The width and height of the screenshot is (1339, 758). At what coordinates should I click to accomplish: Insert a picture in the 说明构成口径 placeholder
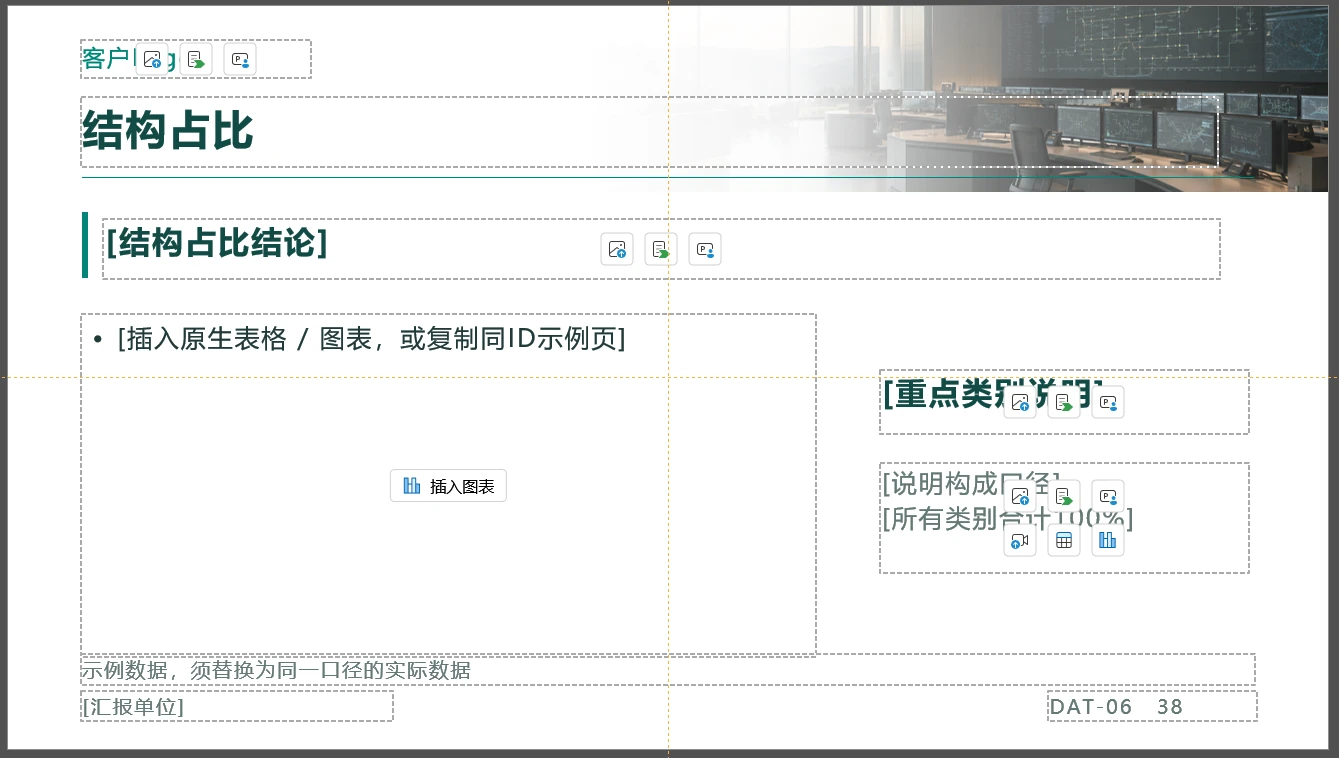[x=1020, y=496]
